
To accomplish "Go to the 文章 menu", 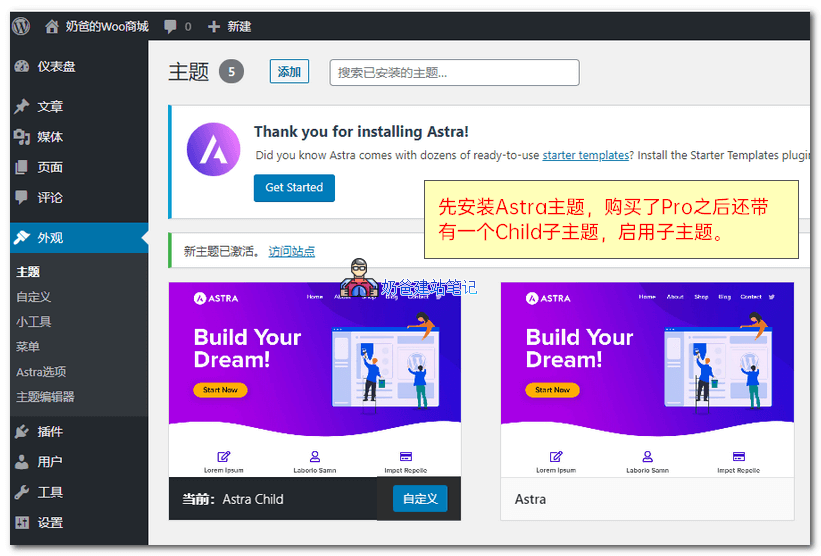I will (79, 106).
